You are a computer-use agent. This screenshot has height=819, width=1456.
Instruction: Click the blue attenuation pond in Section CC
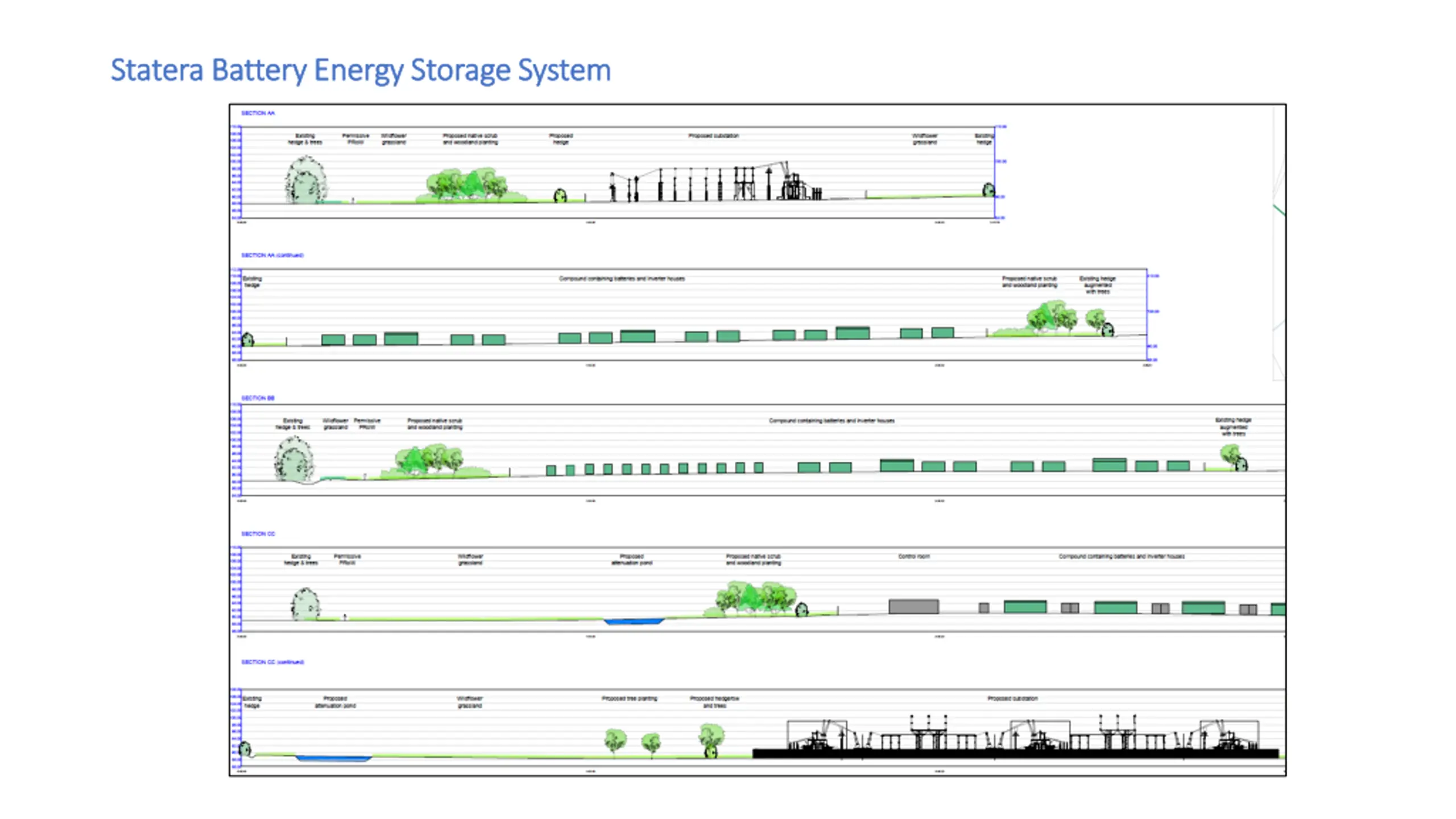coord(634,621)
